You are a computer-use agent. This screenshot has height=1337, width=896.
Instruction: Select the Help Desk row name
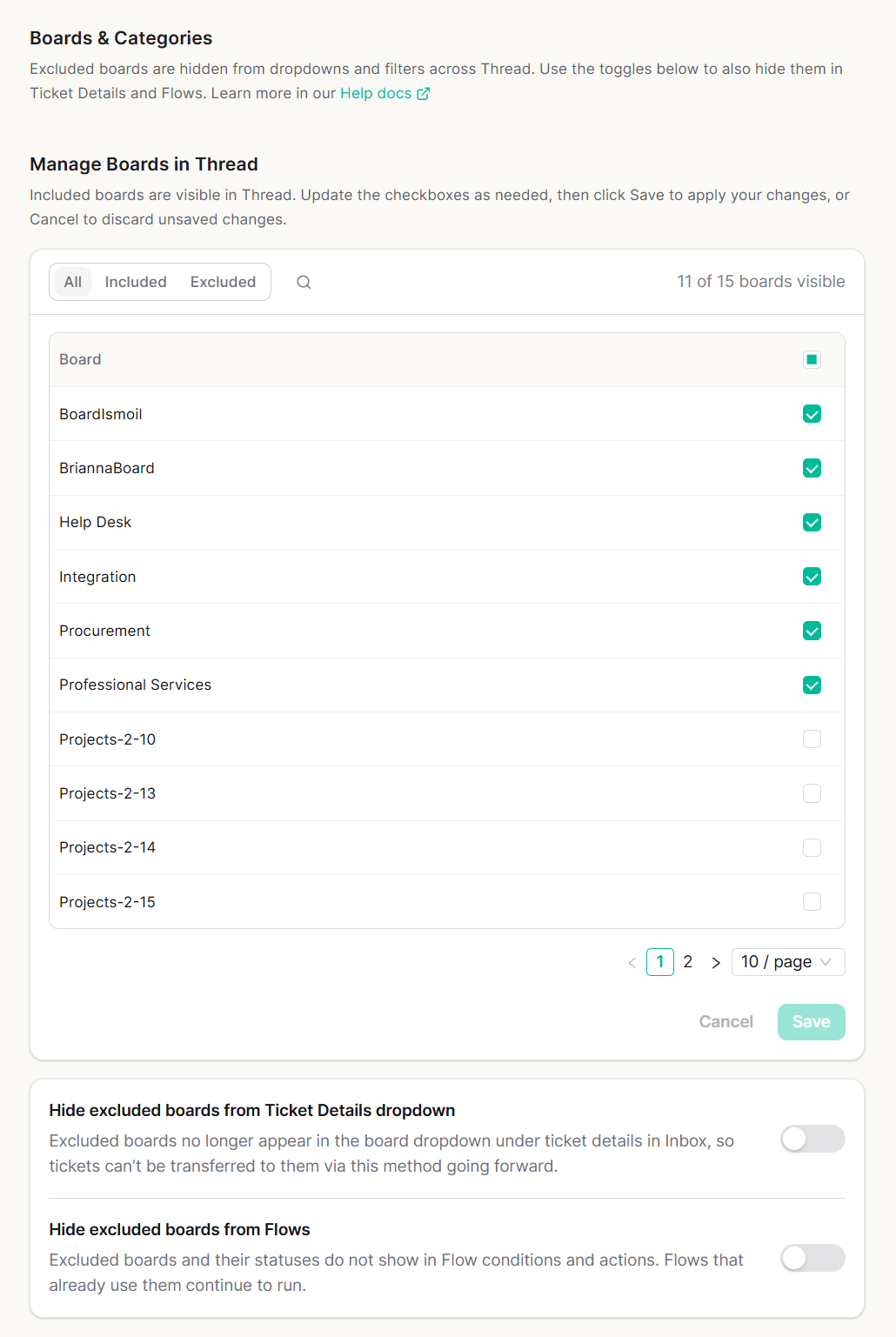coord(96,522)
